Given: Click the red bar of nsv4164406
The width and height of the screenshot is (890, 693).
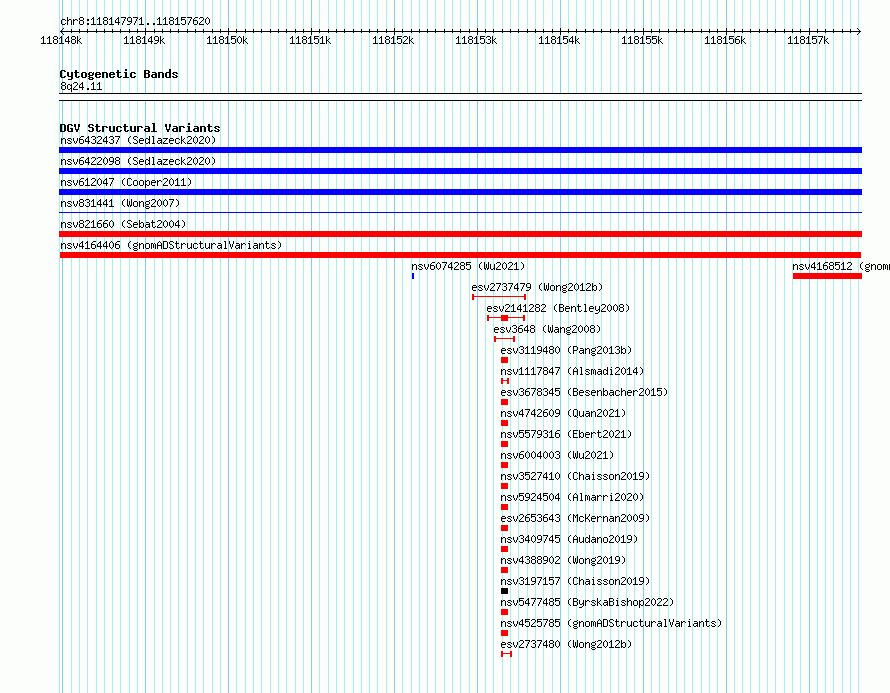Looking at the screenshot, I should click(x=460, y=255).
